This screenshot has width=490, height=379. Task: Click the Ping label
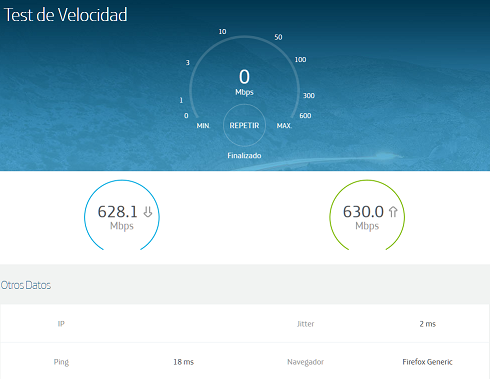tap(61, 362)
